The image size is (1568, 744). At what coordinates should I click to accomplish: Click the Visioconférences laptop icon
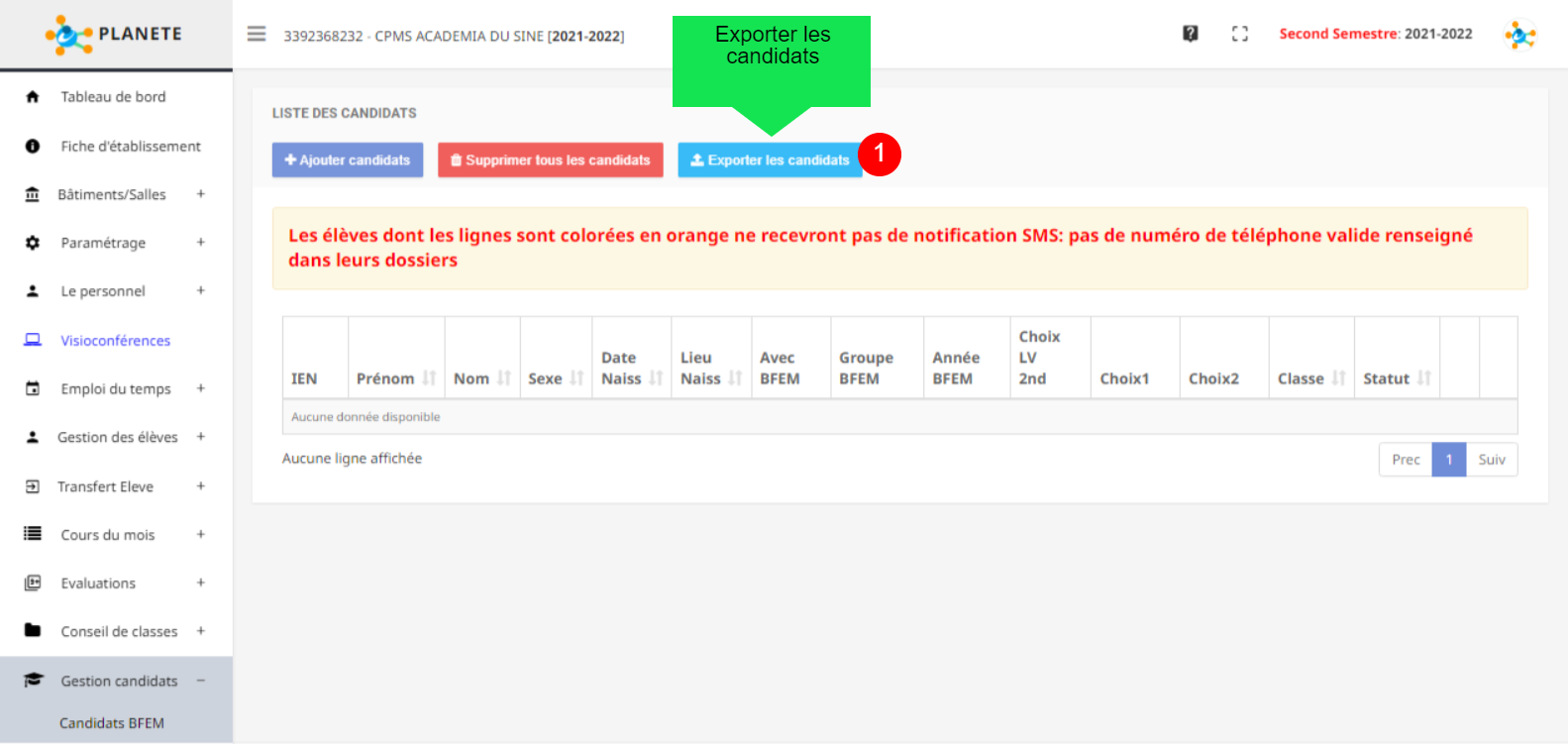click(x=33, y=340)
